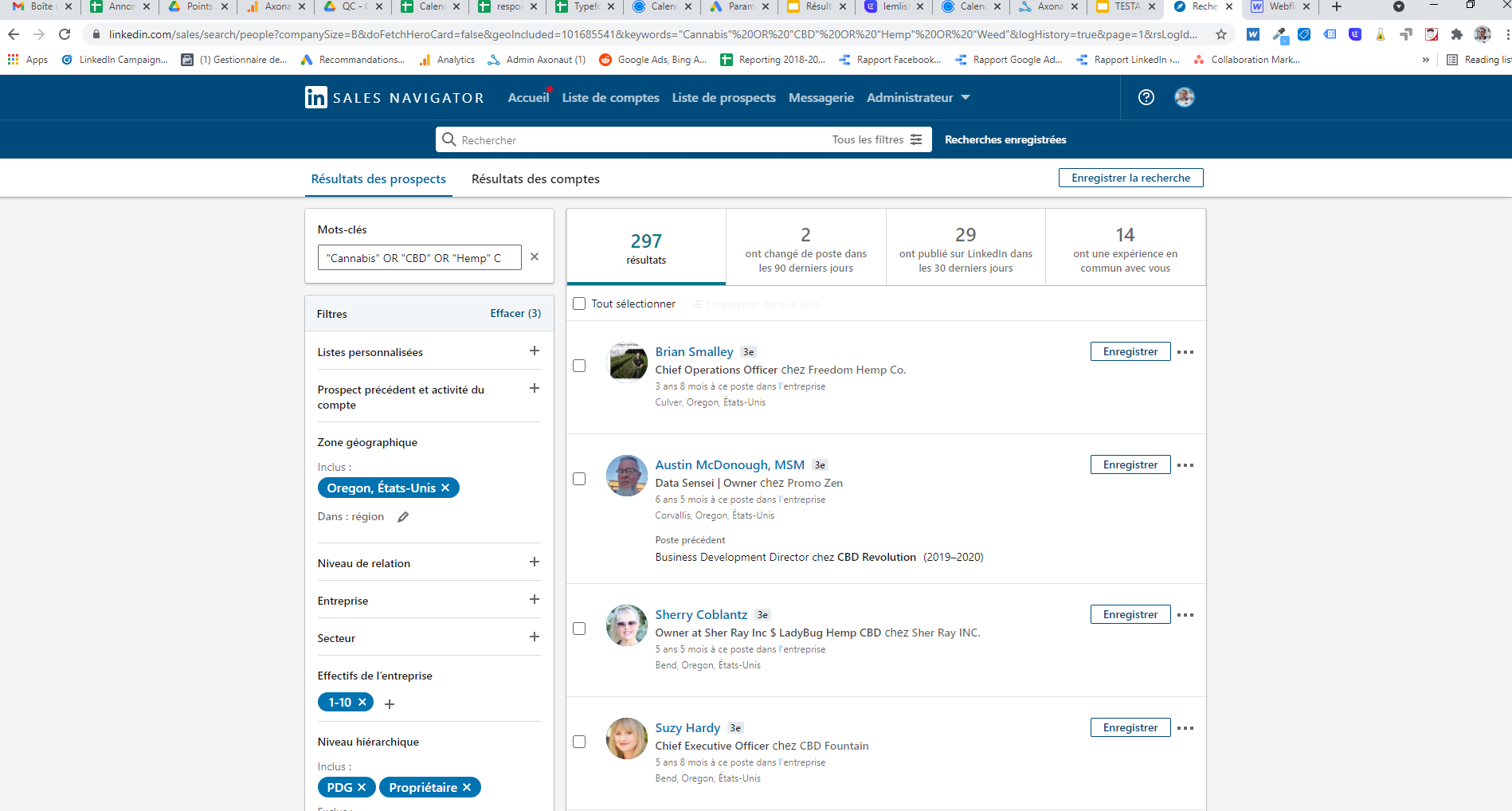This screenshot has width=1512, height=811.
Task: Open Liste de prospects
Action: [x=724, y=97]
